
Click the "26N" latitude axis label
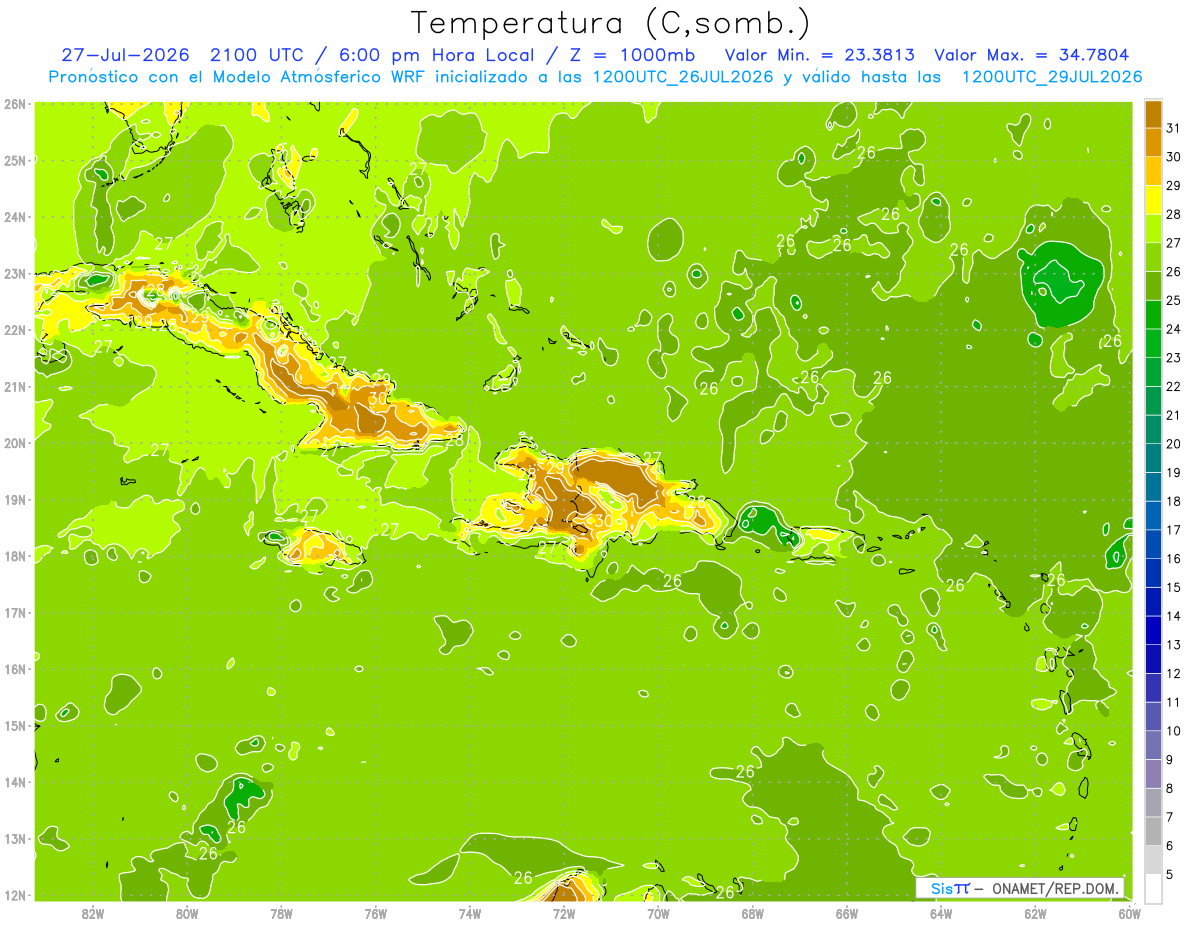point(15,104)
